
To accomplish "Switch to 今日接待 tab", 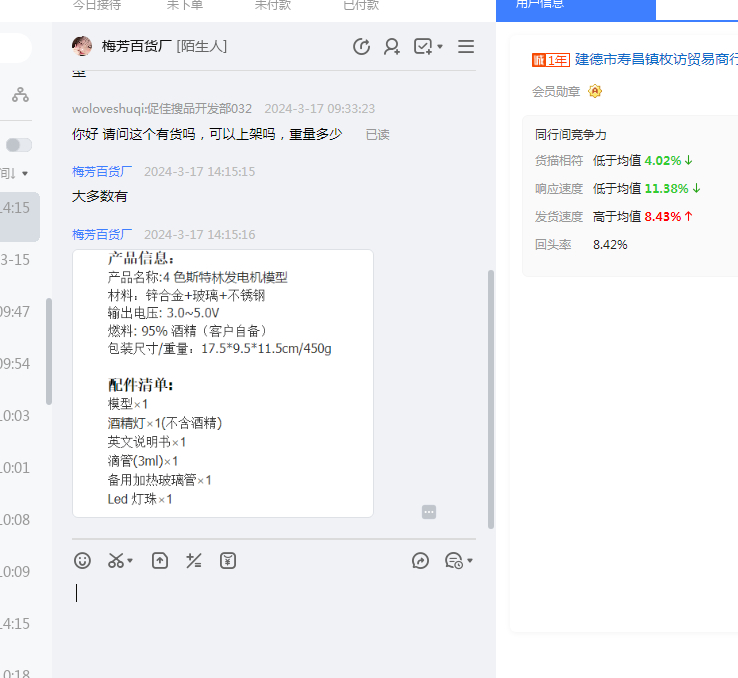I will 97,5.
